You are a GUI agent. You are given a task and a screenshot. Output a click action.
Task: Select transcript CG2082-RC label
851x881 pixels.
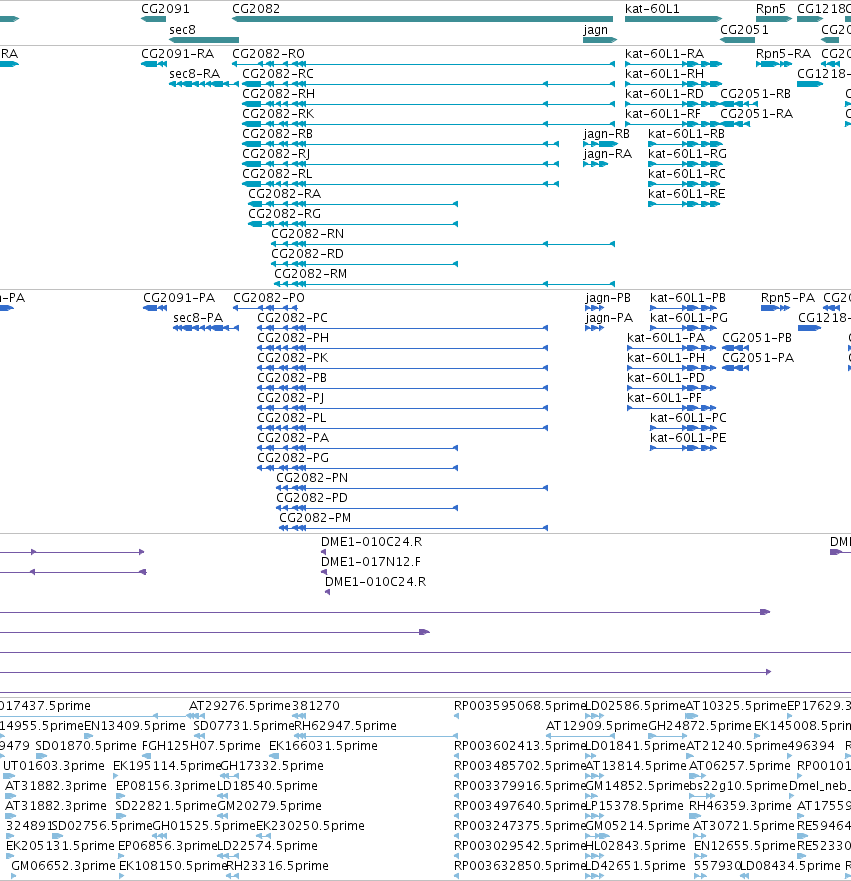point(277,74)
